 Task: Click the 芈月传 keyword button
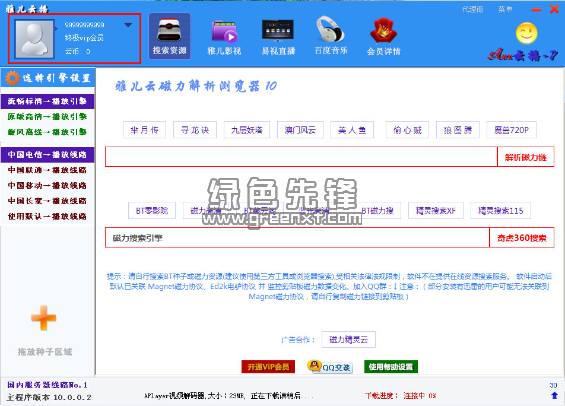[x=144, y=130]
